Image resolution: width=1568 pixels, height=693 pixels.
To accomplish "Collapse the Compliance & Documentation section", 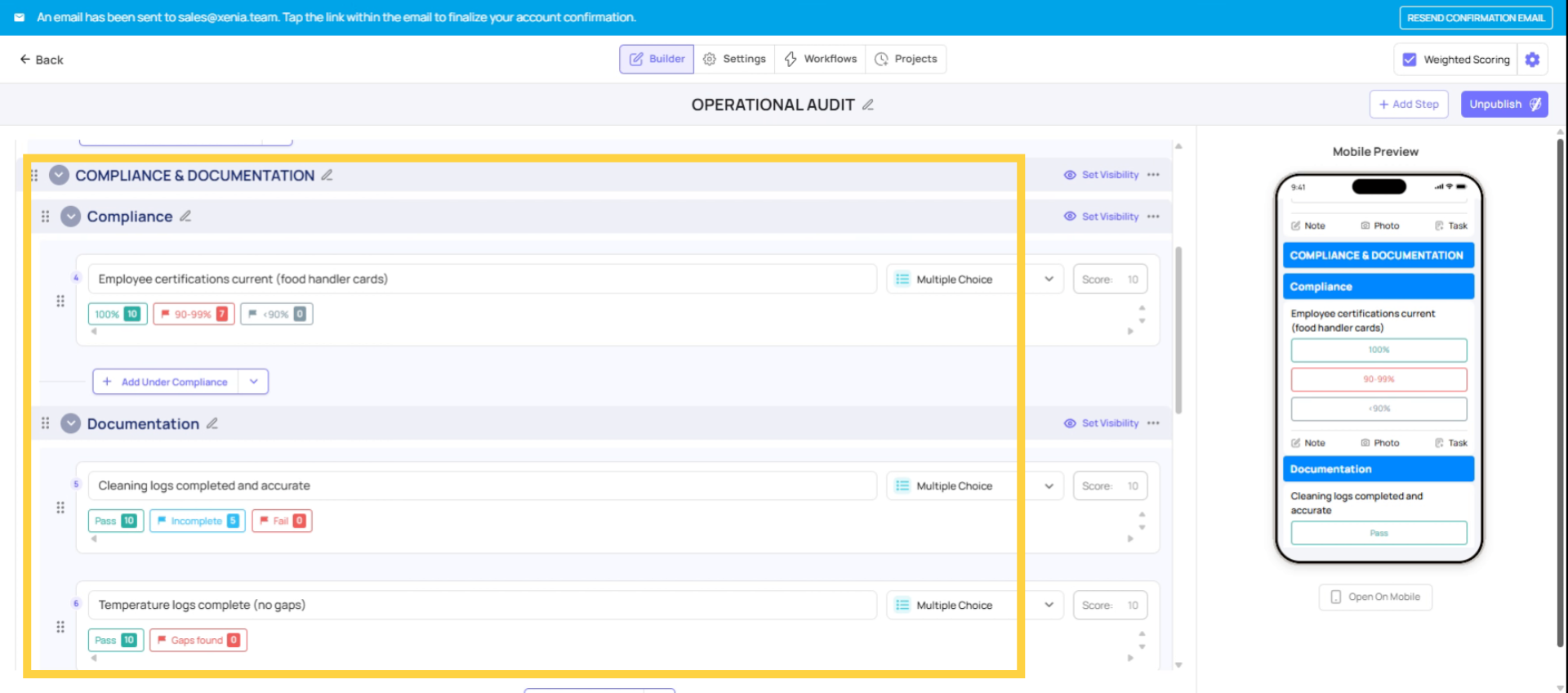I will click(59, 175).
